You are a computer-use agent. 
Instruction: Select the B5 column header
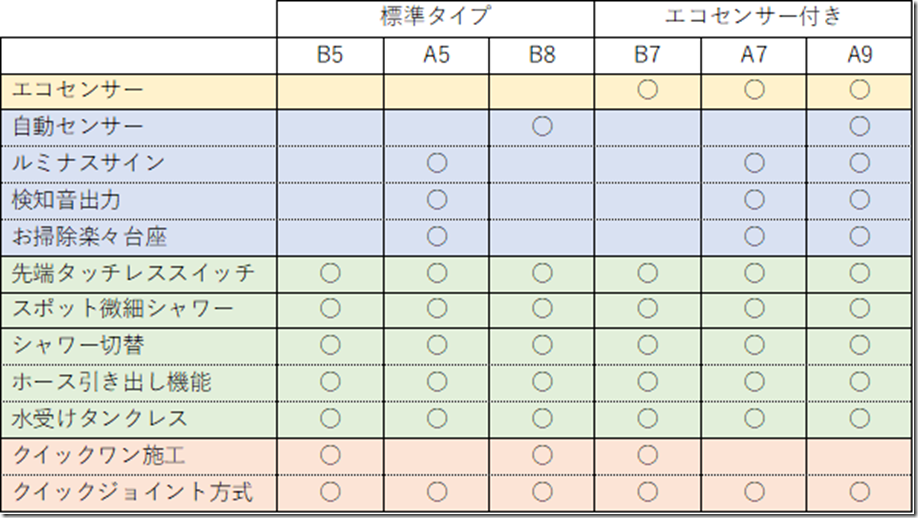coord(330,55)
